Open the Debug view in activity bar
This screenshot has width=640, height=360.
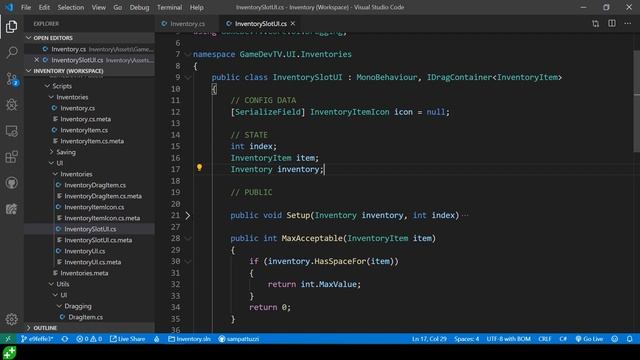tap(11, 104)
